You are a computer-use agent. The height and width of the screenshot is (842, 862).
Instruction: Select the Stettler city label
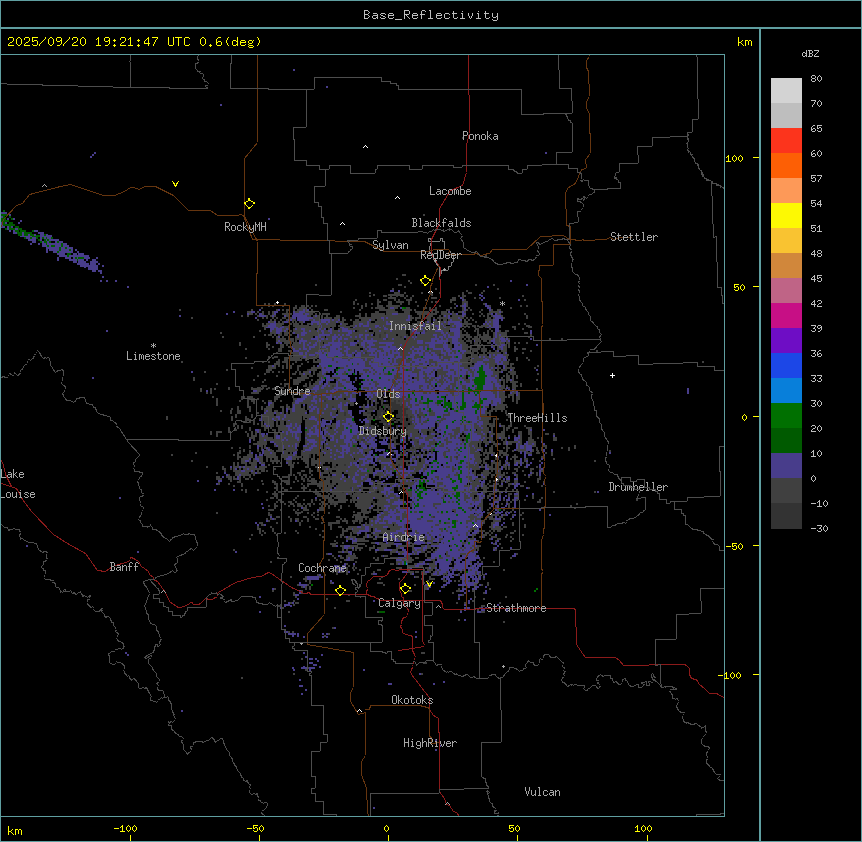tap(634, 237)
